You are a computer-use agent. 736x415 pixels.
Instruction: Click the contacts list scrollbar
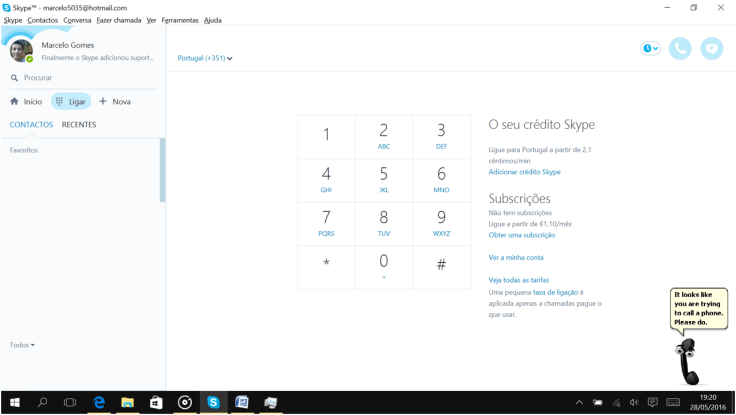tap(162, 170)
